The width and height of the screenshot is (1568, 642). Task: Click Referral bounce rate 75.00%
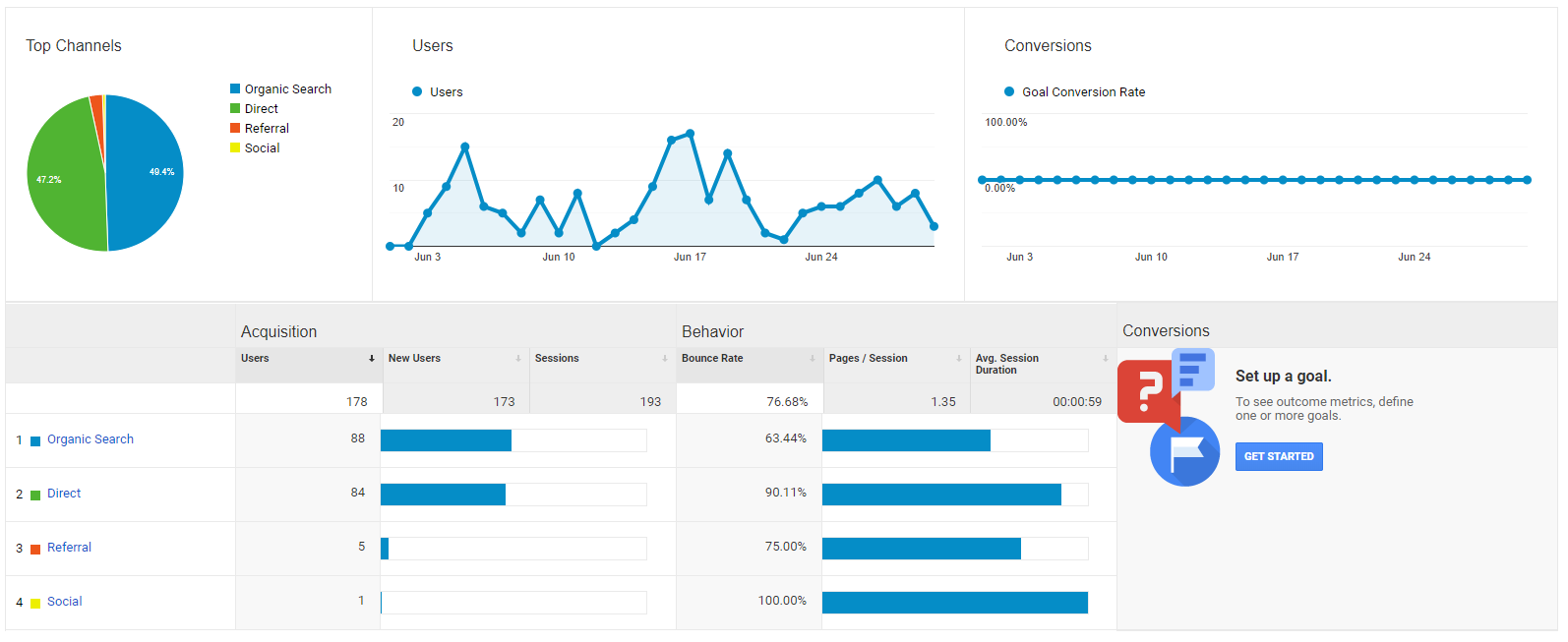click(786, 547)
